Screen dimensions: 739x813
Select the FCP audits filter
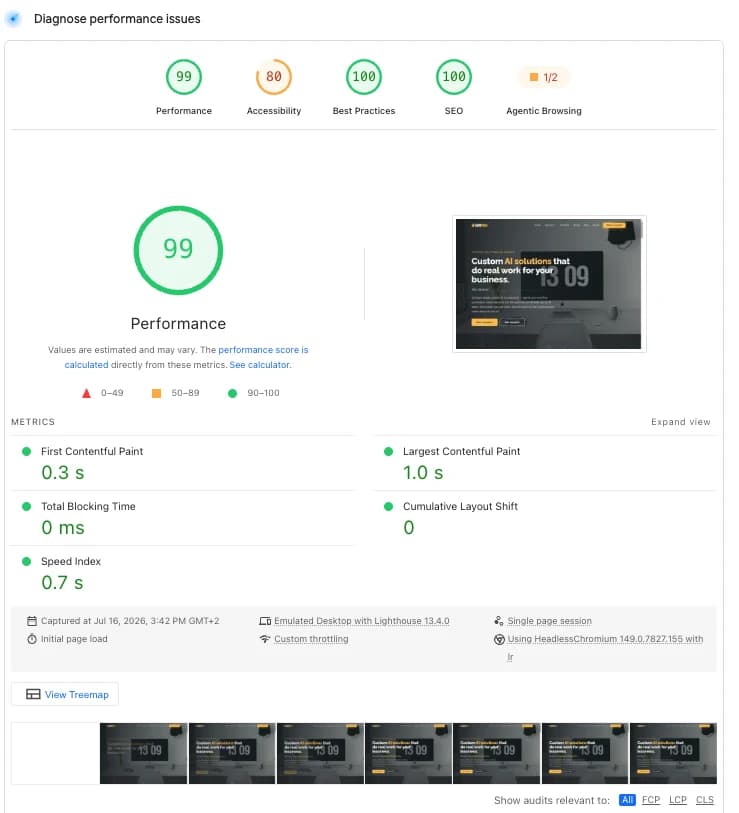coord(651,800)
